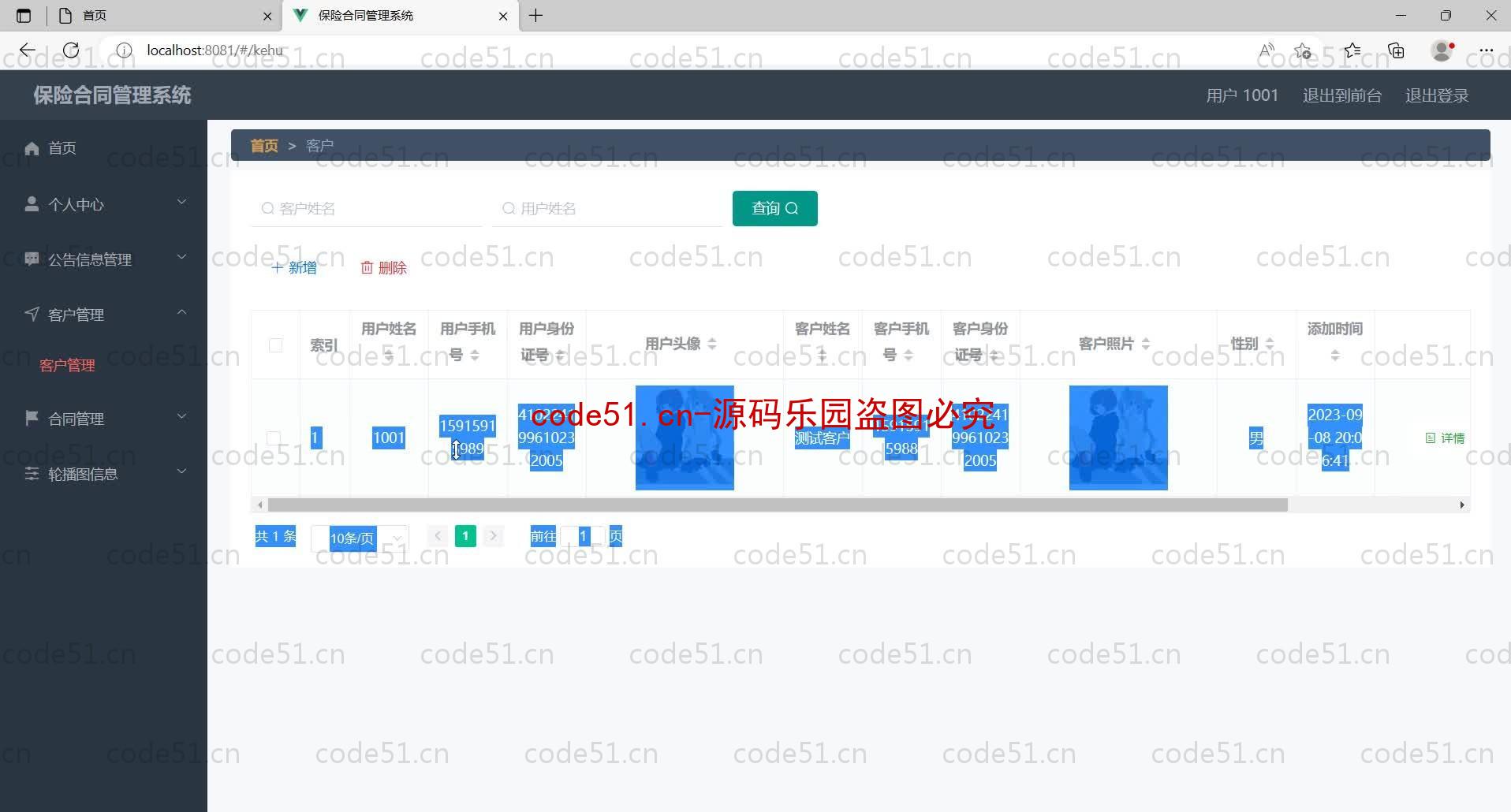Add page to favorites star icon
This screenshot has width=1511, height=812.
coord(1303,50)
